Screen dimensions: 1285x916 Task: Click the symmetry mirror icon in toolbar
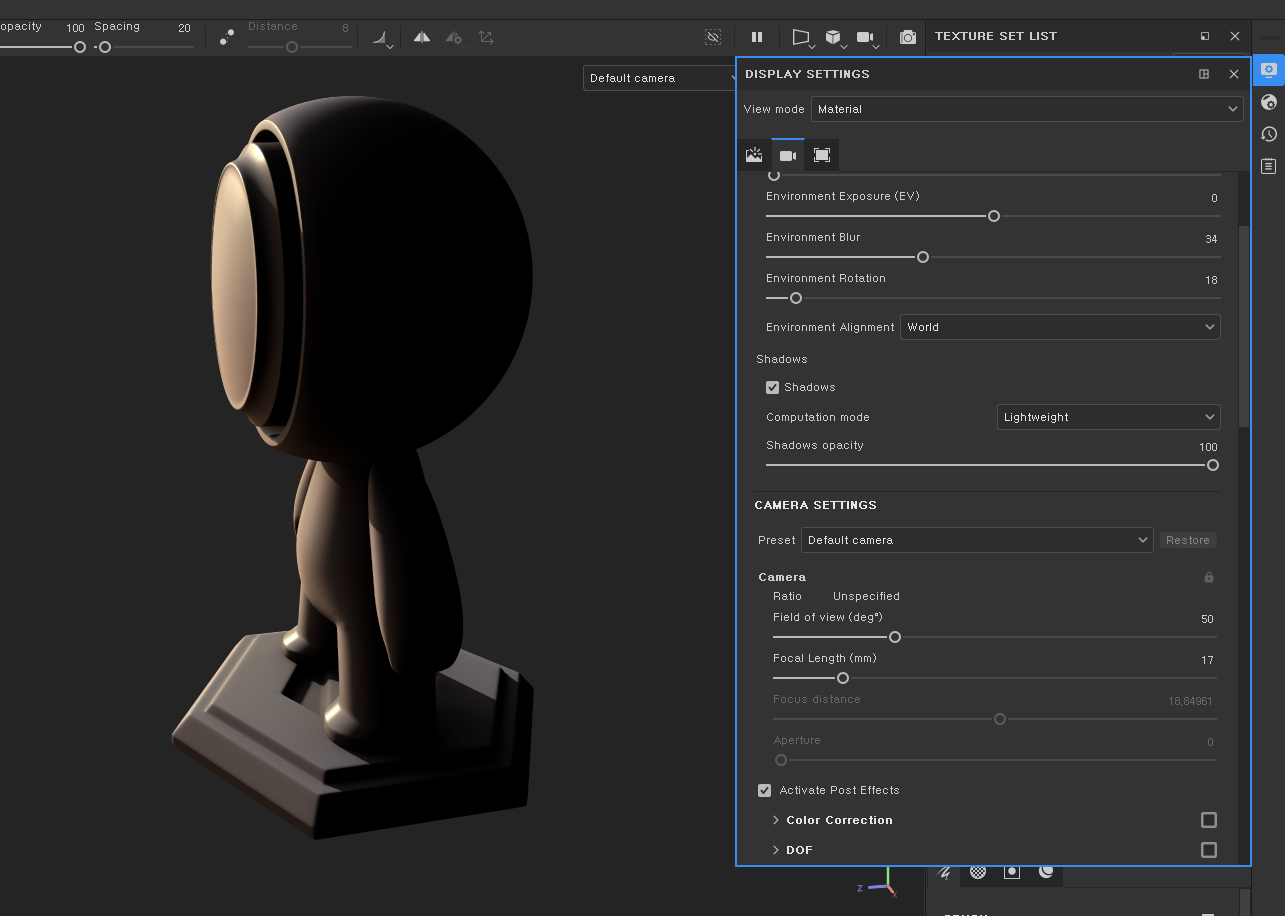(422, 37)
